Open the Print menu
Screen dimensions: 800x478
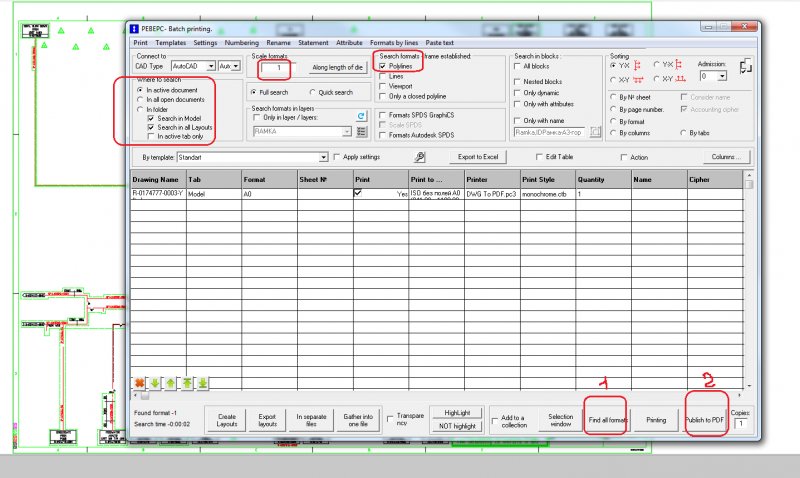coord(140,43)
